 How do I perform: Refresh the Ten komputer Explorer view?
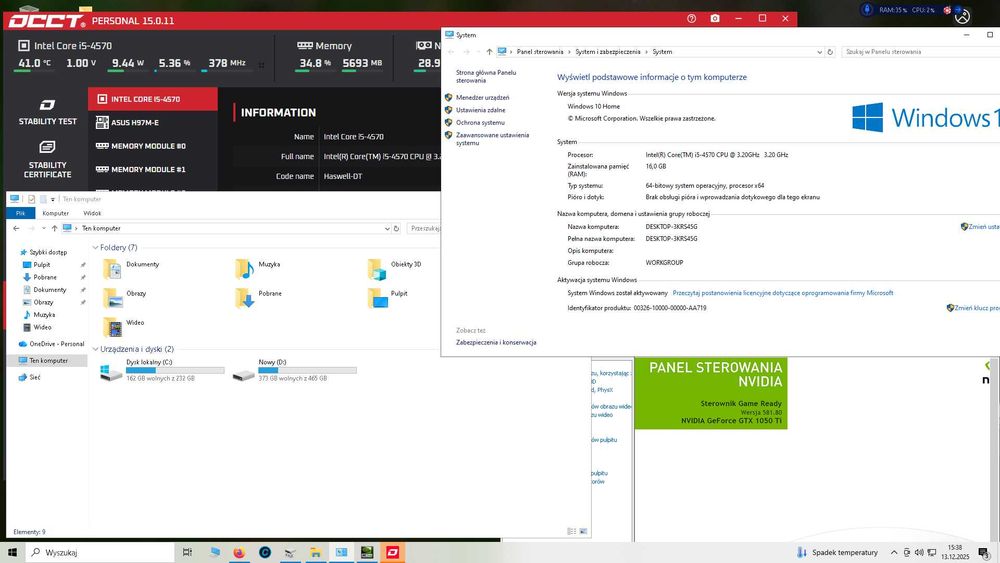coord(396,228)
